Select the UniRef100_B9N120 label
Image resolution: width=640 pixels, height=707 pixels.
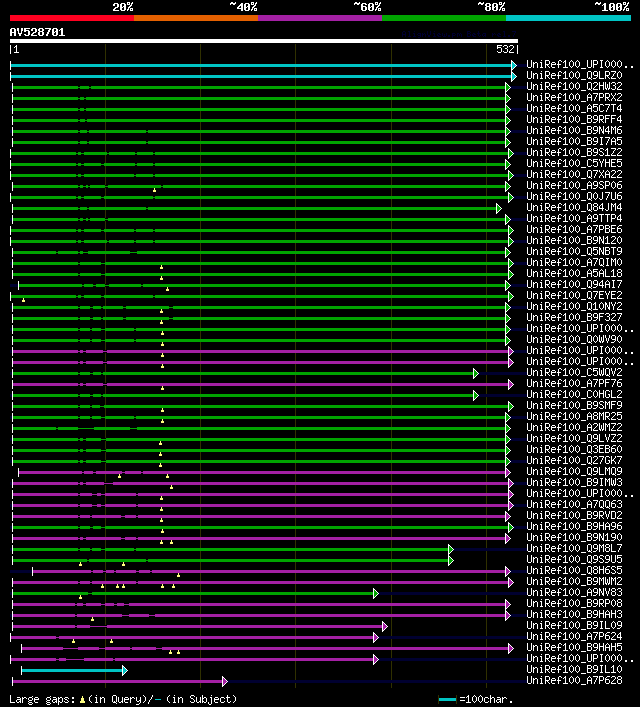(574, 240)
